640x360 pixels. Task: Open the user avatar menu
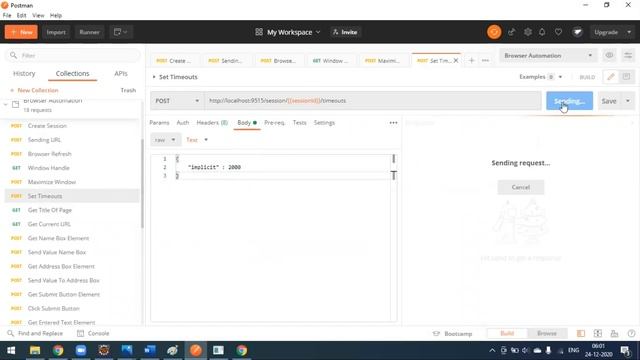(x=577, y=32)
